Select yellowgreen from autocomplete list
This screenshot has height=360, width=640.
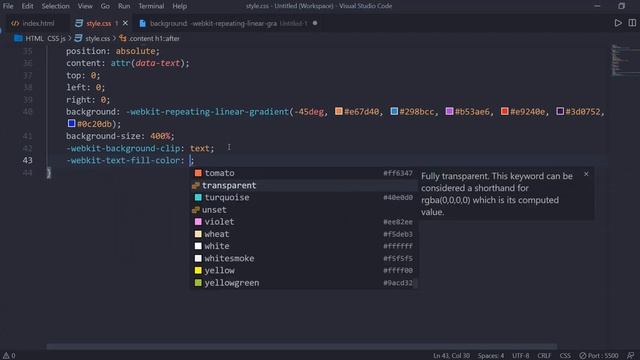pyautogui.click(x=304, y=283)
